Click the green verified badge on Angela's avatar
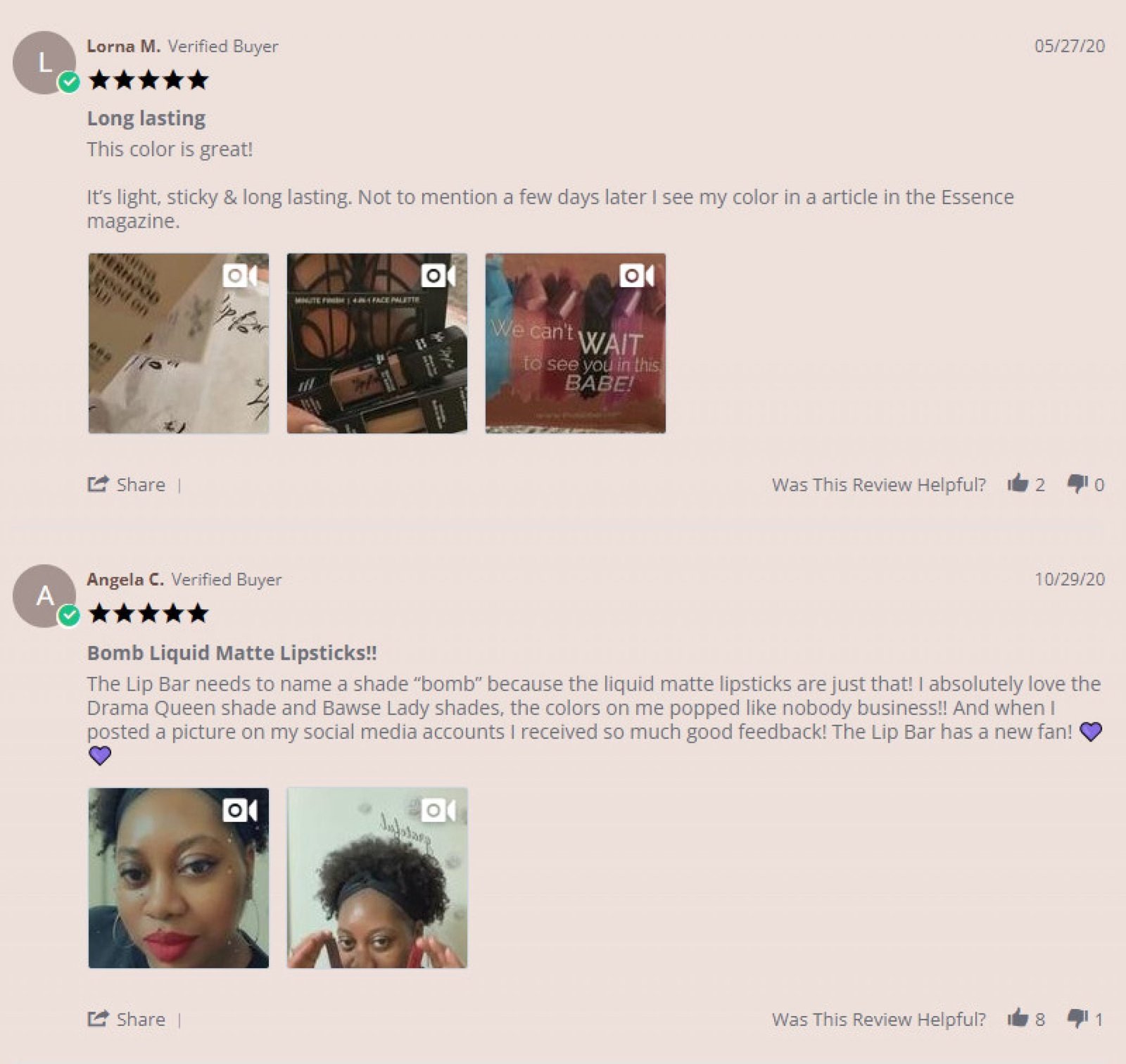This screenshot has height=1064, width=1126. (69, 616)
